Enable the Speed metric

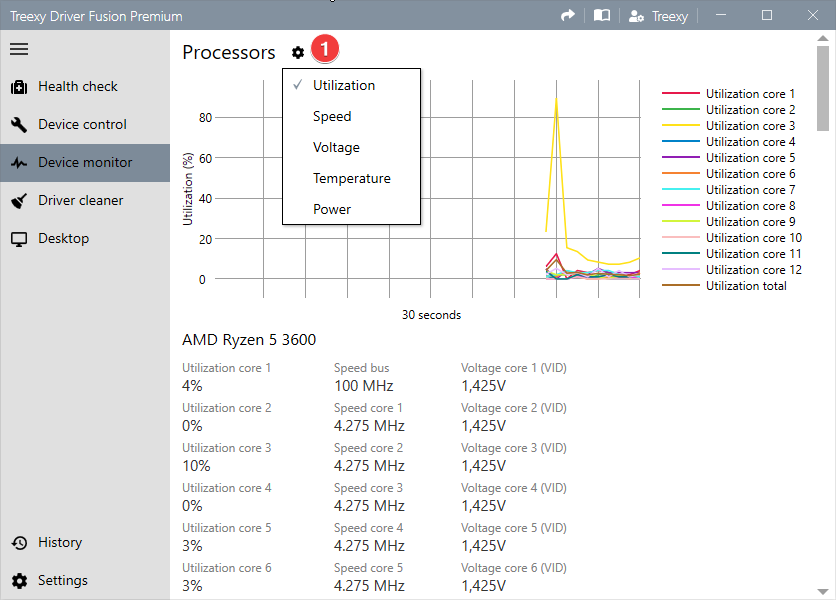(x=330, y=116)
